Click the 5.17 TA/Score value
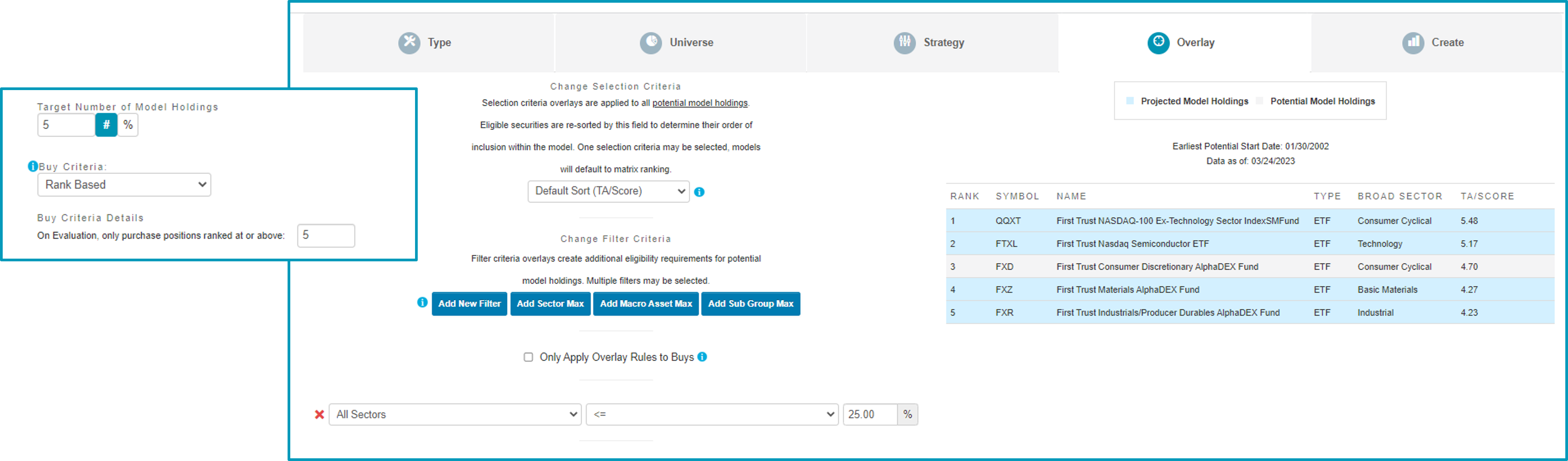The height and width of the screenshot is (461, 1568). pyautogui.click(x=1469, y=244)
